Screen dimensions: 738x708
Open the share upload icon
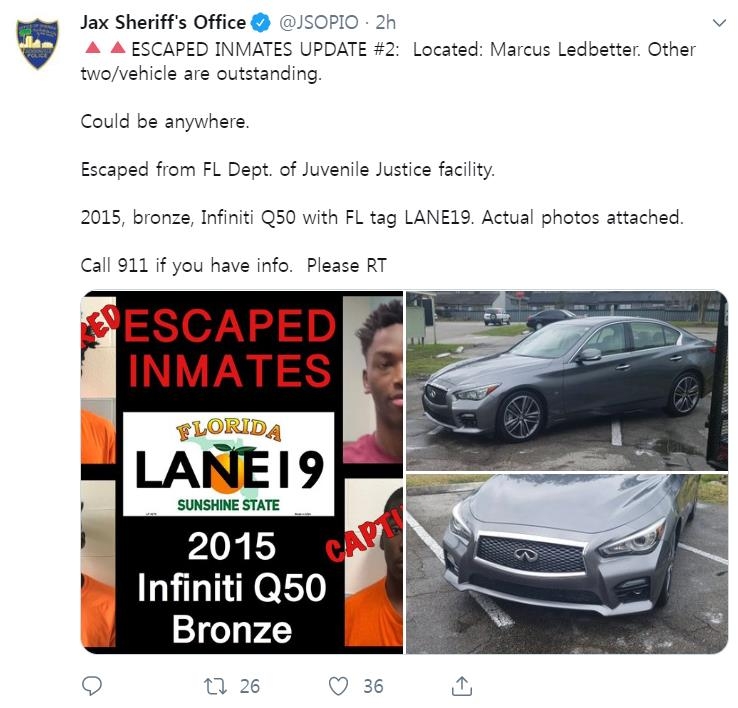(462, 686)
